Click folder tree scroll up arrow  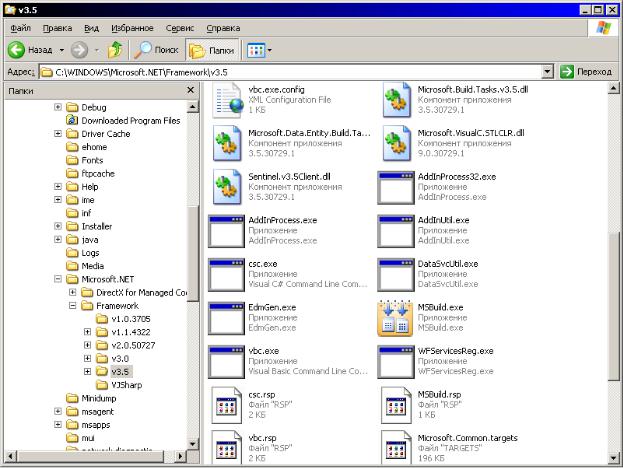(x=192, y=107)
